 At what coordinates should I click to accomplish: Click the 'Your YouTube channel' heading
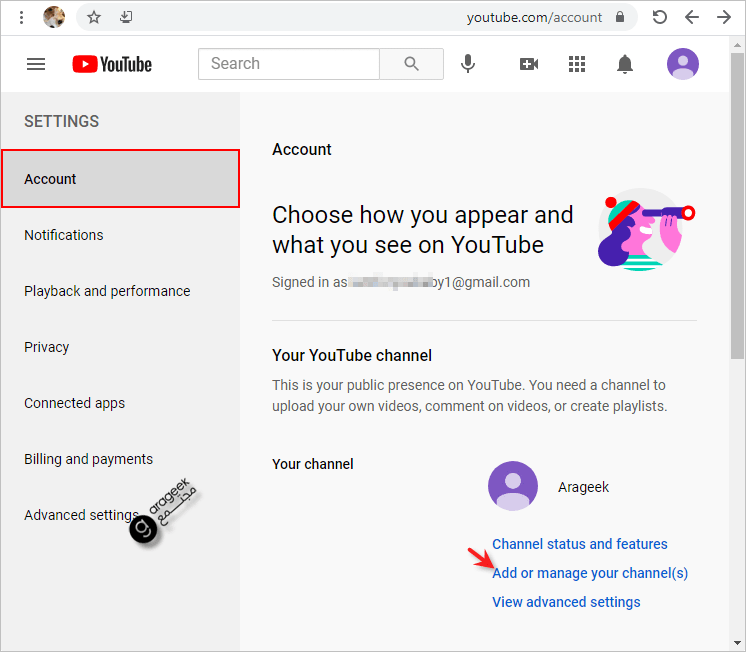click(x=352, y=356)
